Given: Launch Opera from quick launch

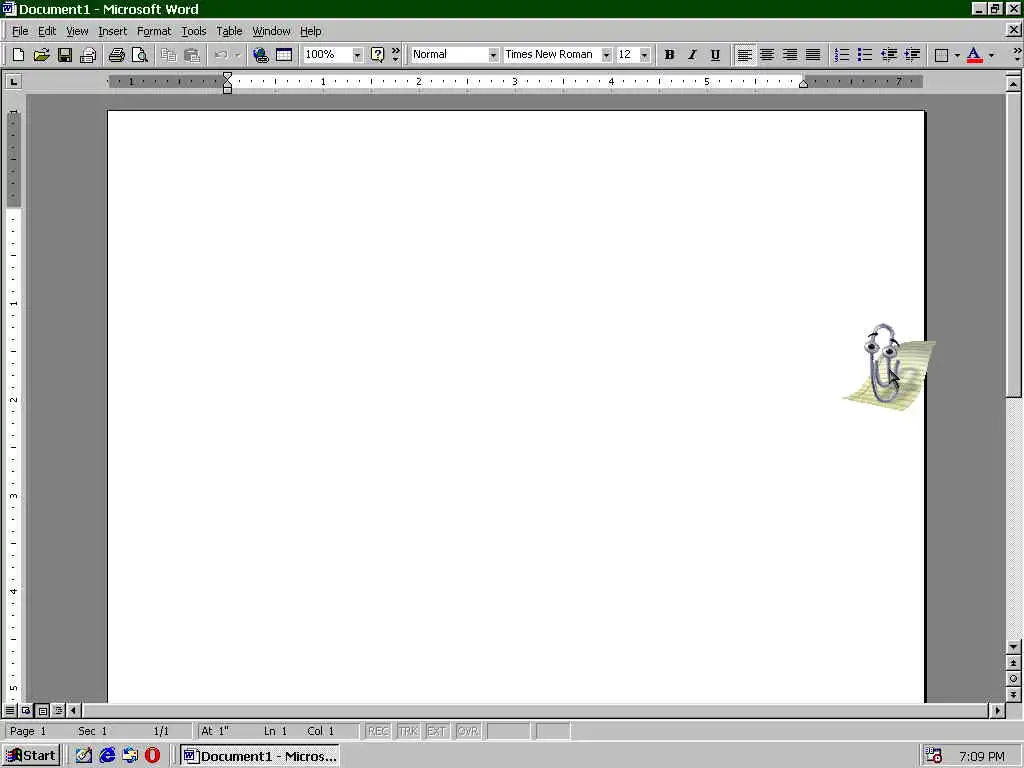Looking at the screenshot, I should click(x=153, y=756).
